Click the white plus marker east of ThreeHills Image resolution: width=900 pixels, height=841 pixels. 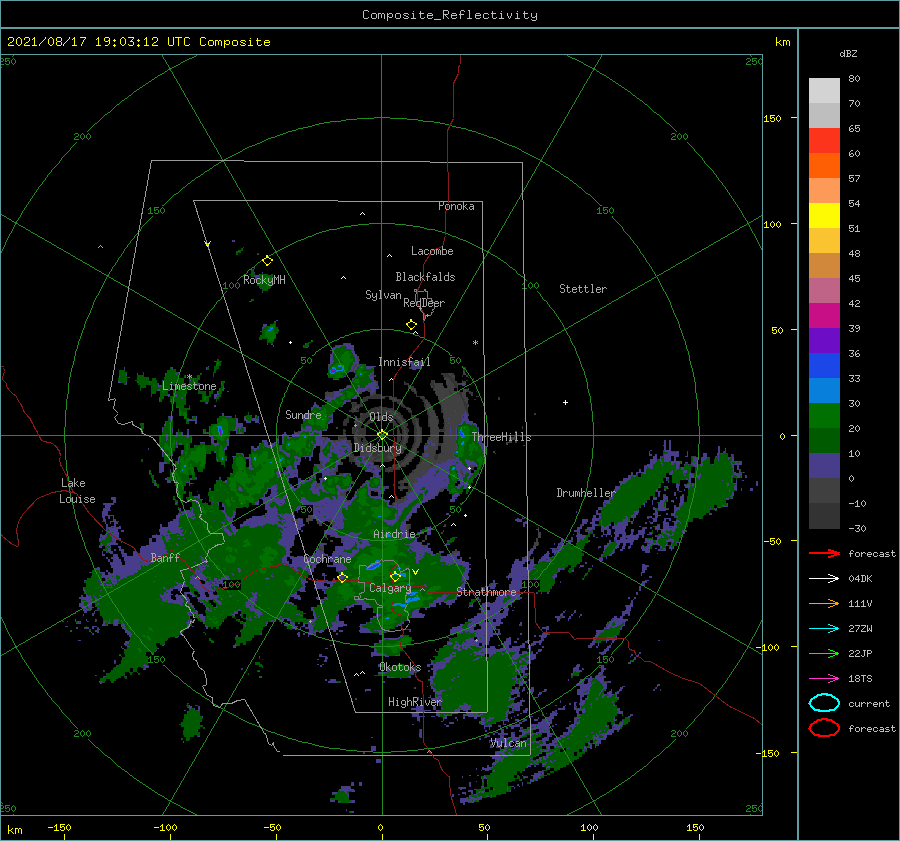[565, 402]
